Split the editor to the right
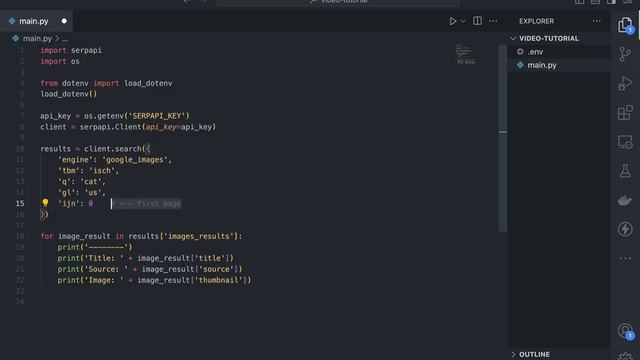This screenshot has height=360, width=640. [x=477, y=21]
